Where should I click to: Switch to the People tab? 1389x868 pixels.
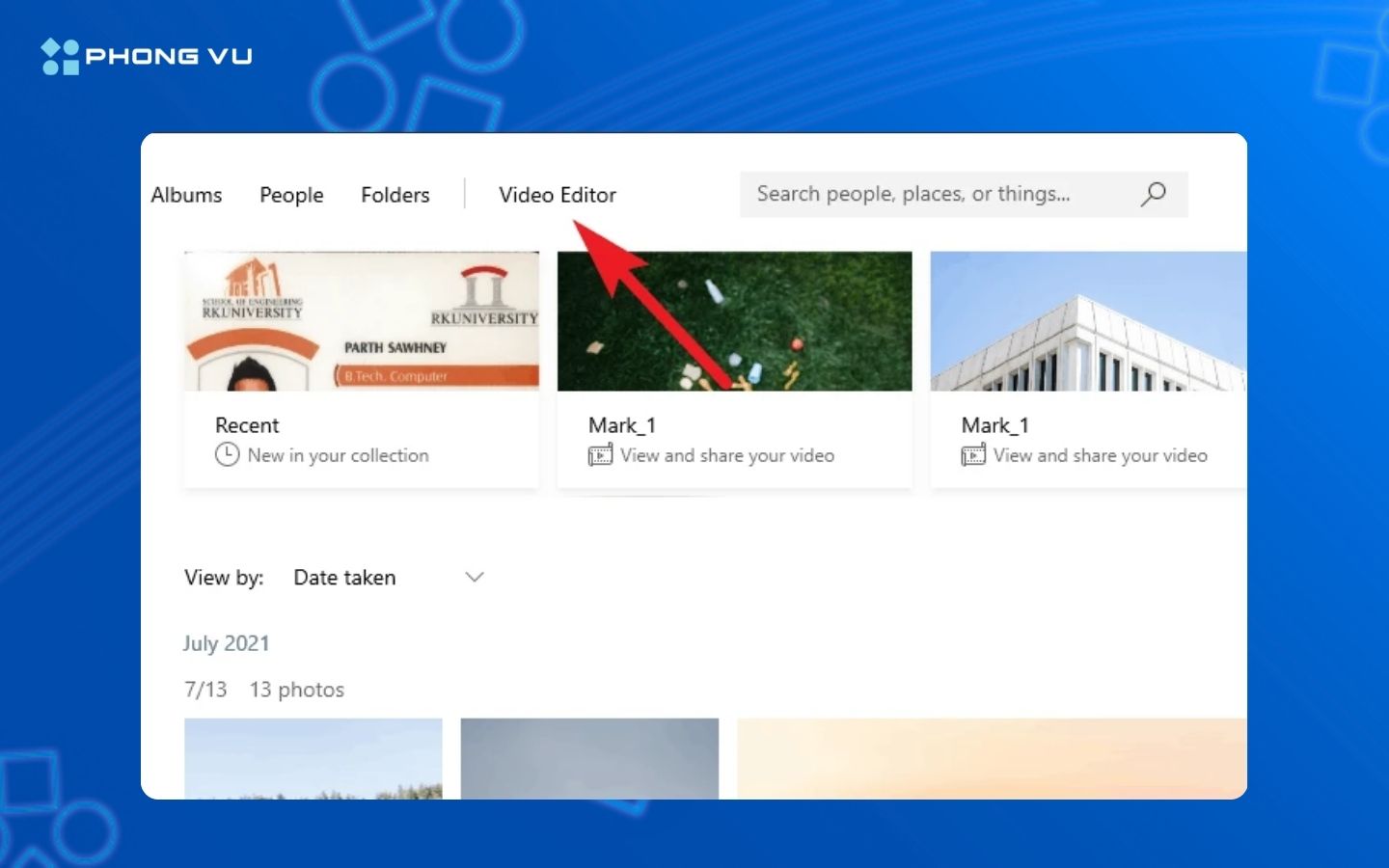pos(290,195)
